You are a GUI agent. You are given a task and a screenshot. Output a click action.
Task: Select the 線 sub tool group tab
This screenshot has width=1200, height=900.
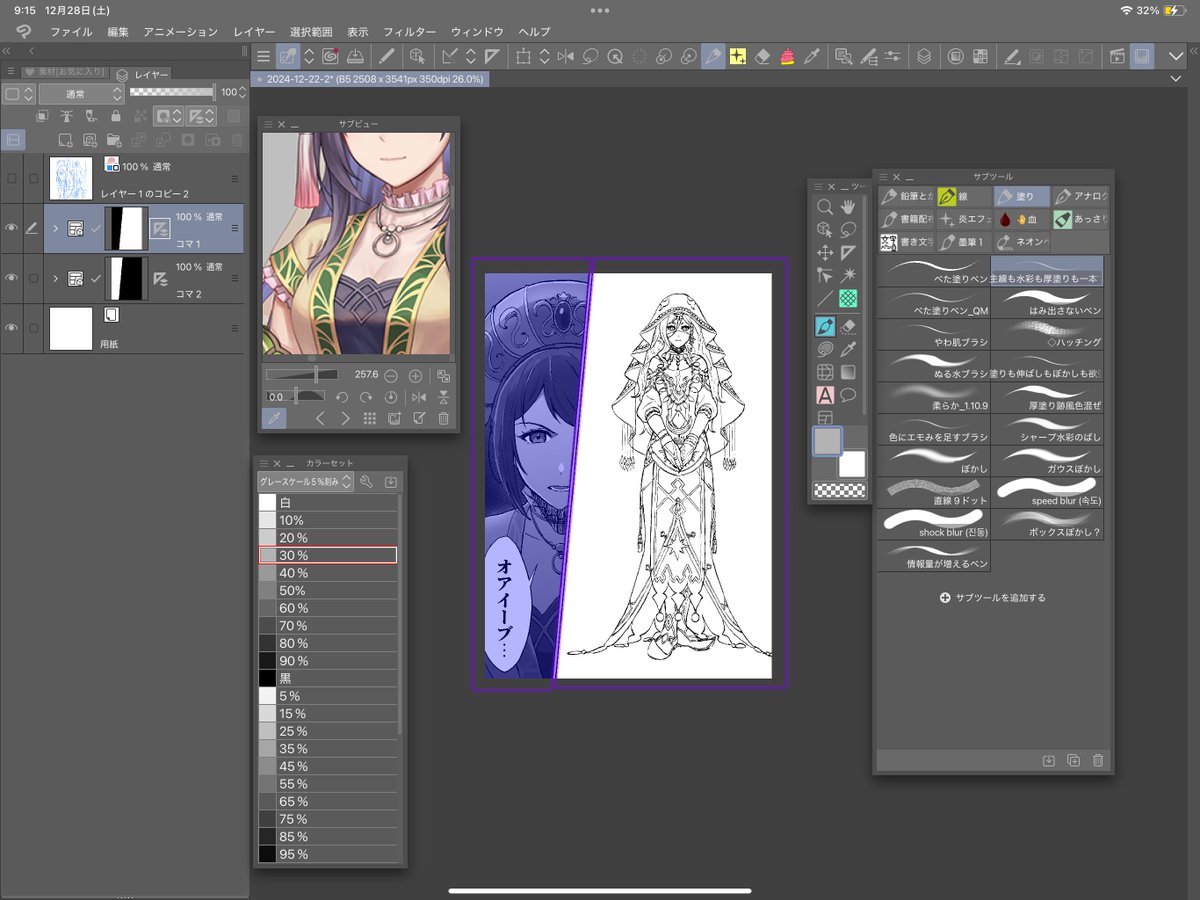(964, 197)
